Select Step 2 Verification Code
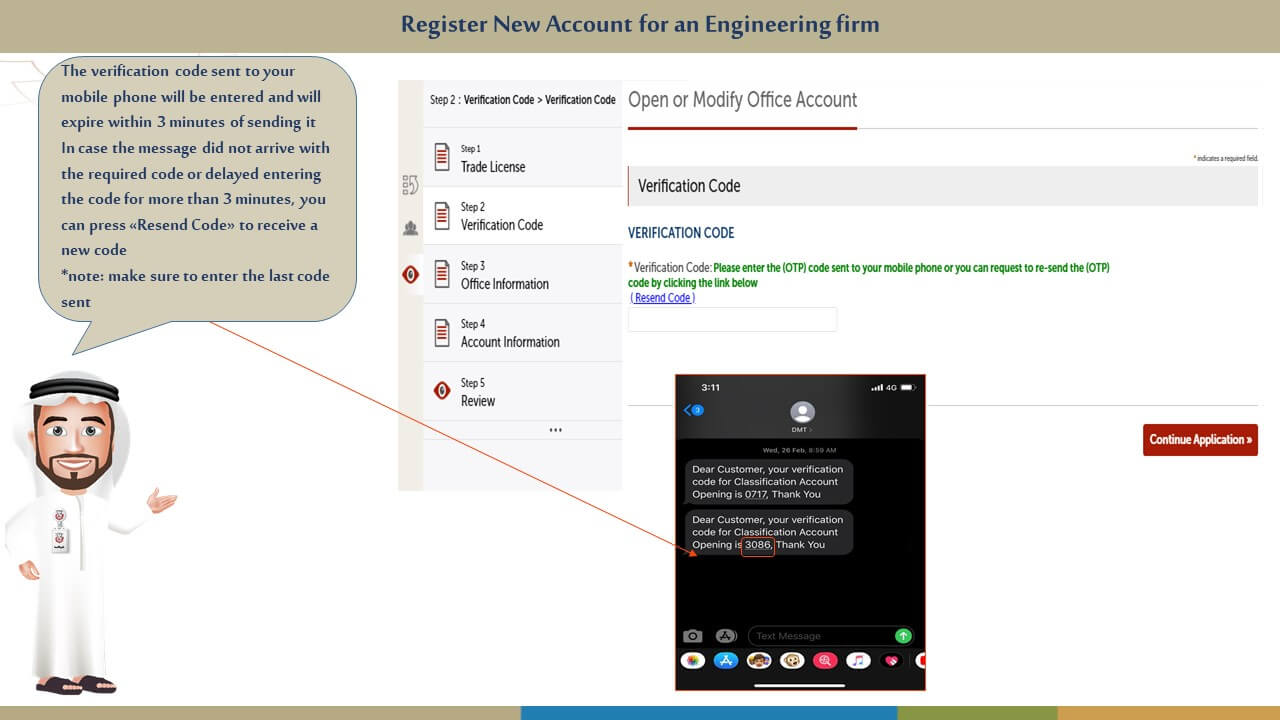The height and width of the screenshot is (720, 1280). tap(520, 216)
